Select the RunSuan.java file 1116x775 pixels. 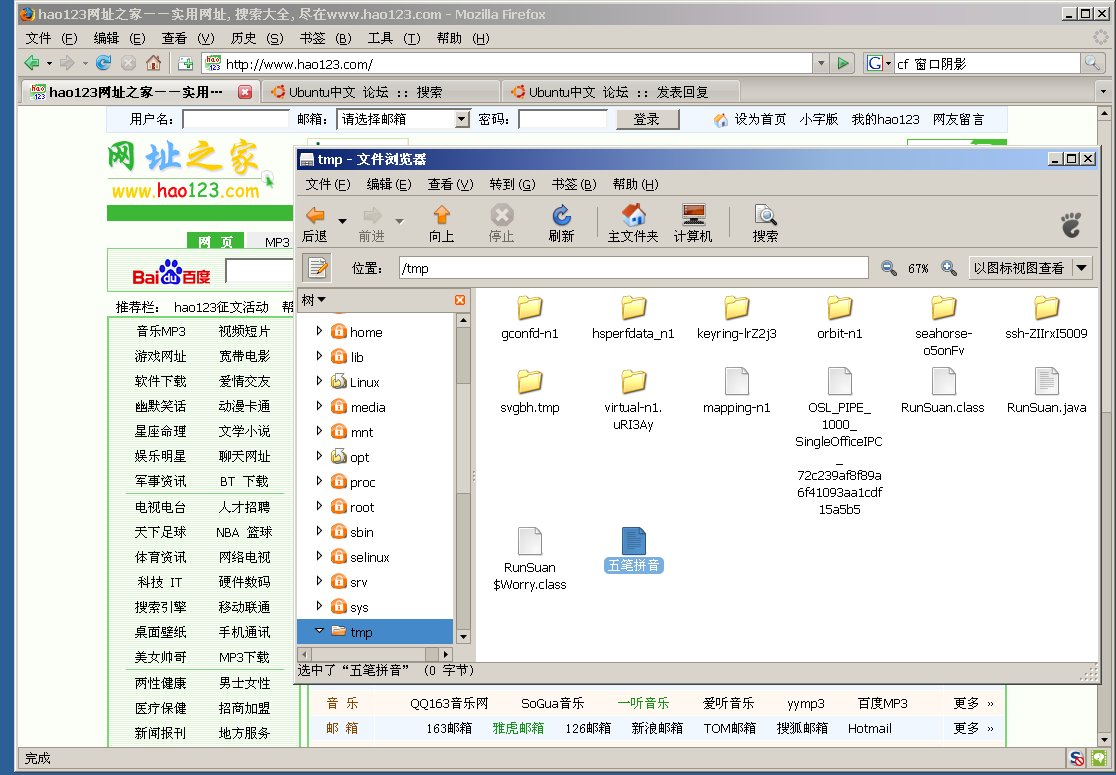pos(1046,381)
